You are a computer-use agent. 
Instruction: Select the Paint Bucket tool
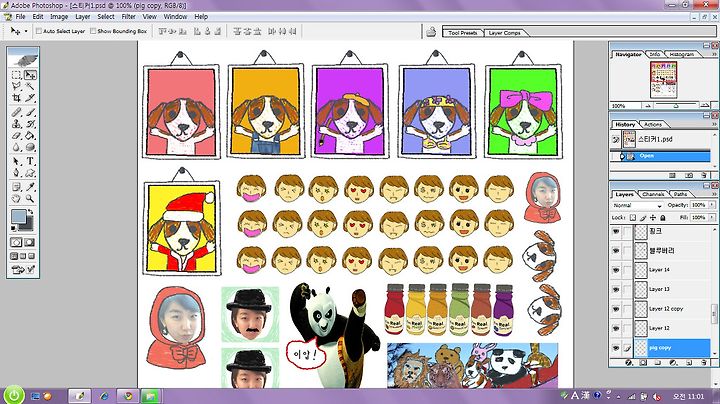(30, 135)
